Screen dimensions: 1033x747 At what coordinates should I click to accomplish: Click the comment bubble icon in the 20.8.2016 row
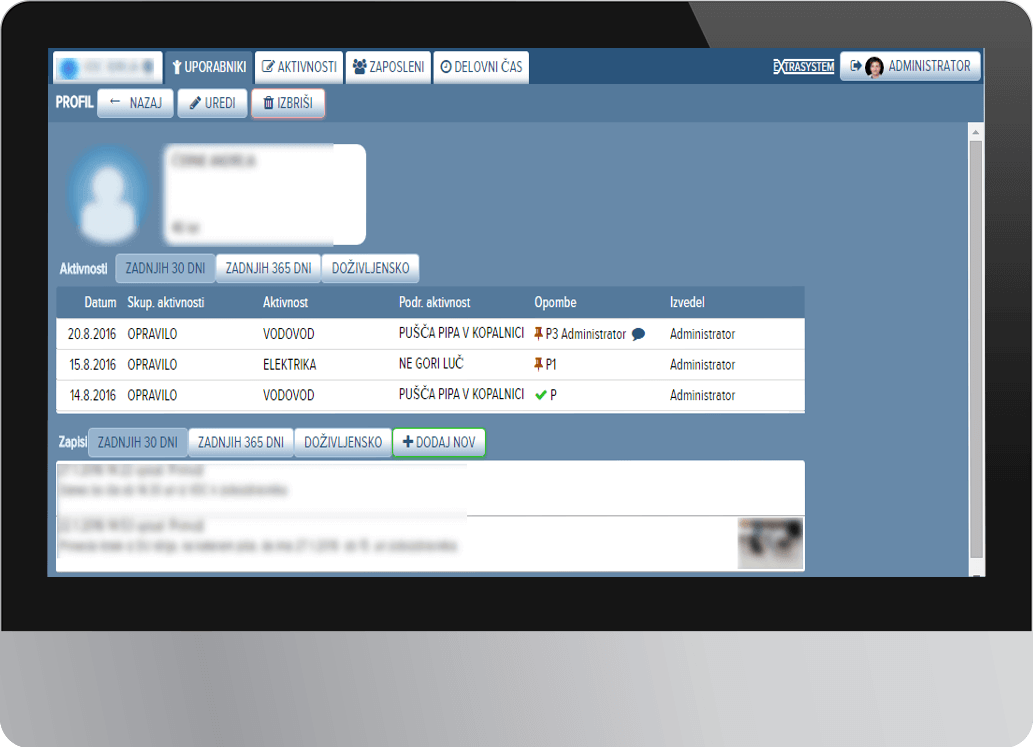pyautogui.click(x=638, y=334)
